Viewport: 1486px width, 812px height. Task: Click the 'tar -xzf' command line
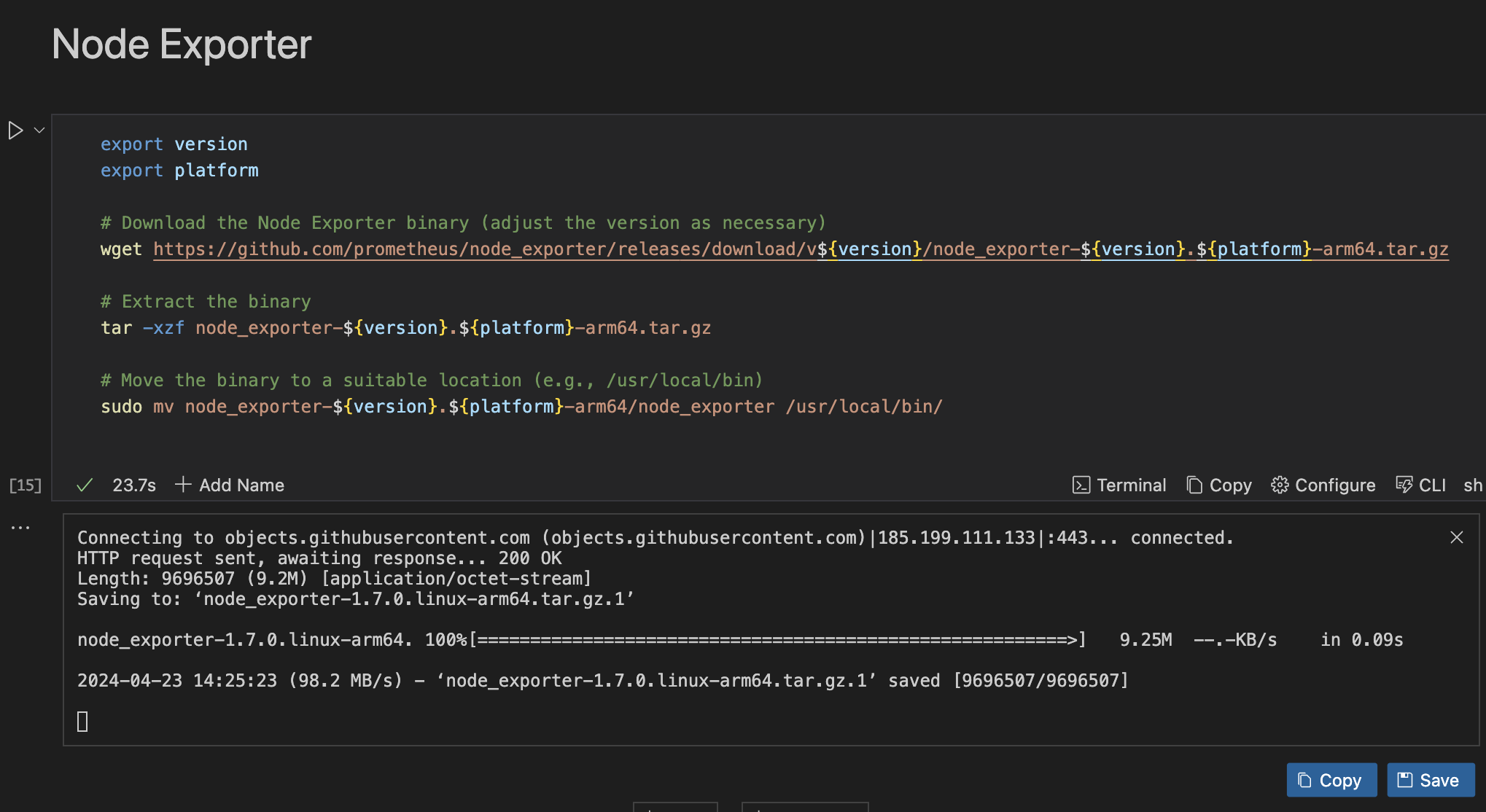pyautogui.click(x=405, y=328)
